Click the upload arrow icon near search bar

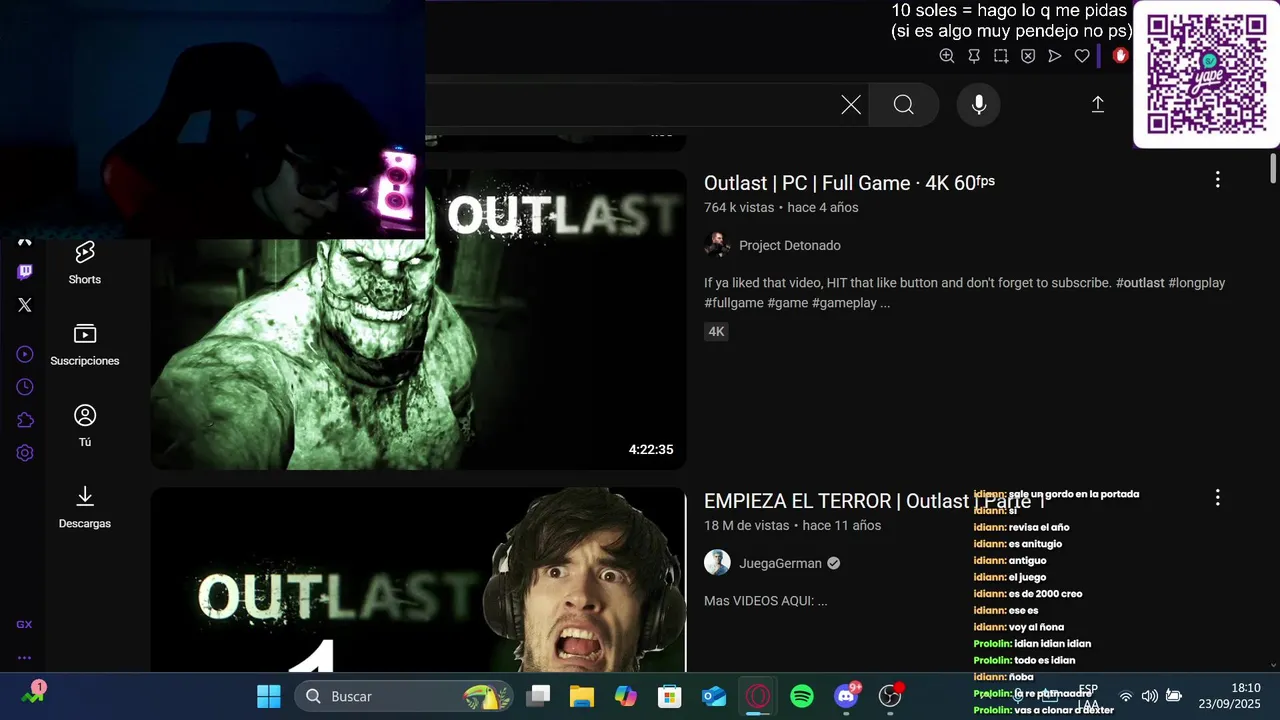pyautogui.click(x=1097, y=105)
